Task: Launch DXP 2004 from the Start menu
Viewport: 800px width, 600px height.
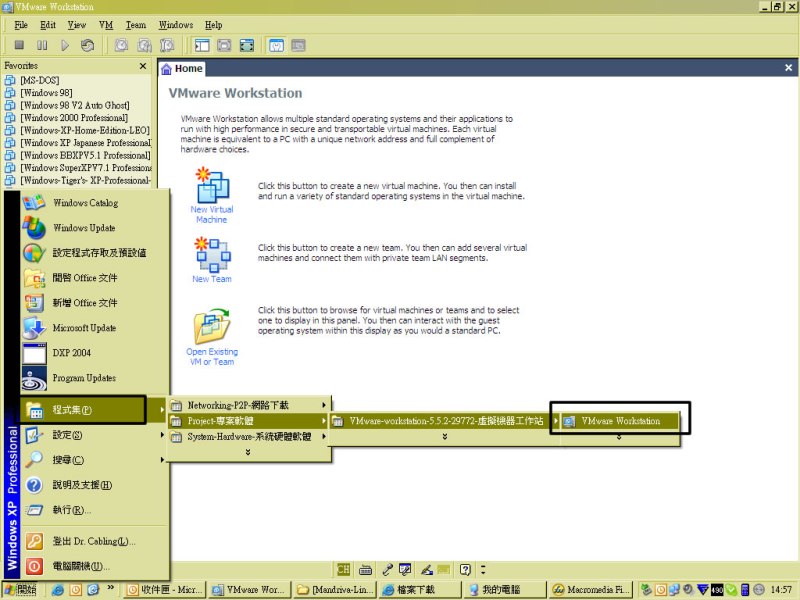Action: pos(95,353)
